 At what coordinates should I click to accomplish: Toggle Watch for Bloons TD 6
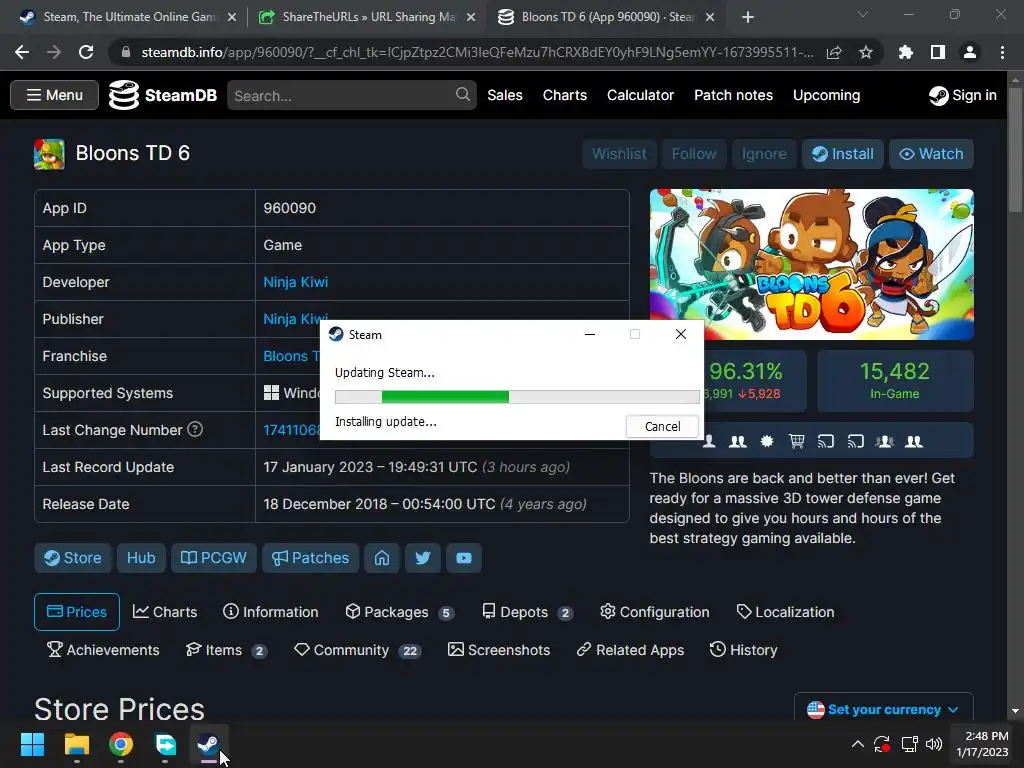point(931,154)
